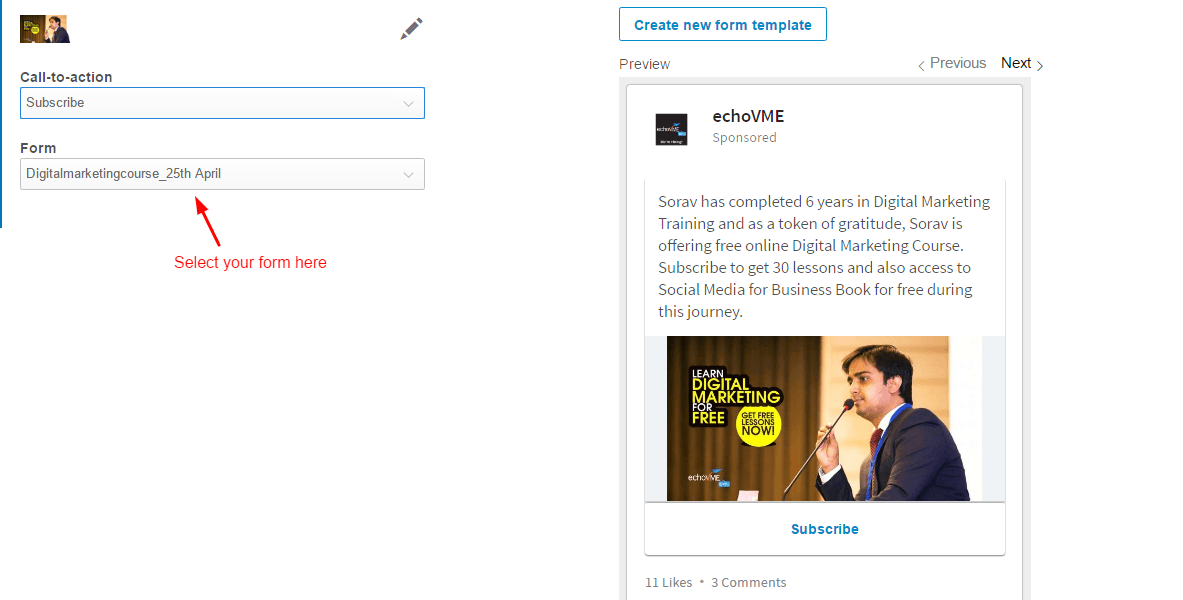Click Create new form template button

723,25
